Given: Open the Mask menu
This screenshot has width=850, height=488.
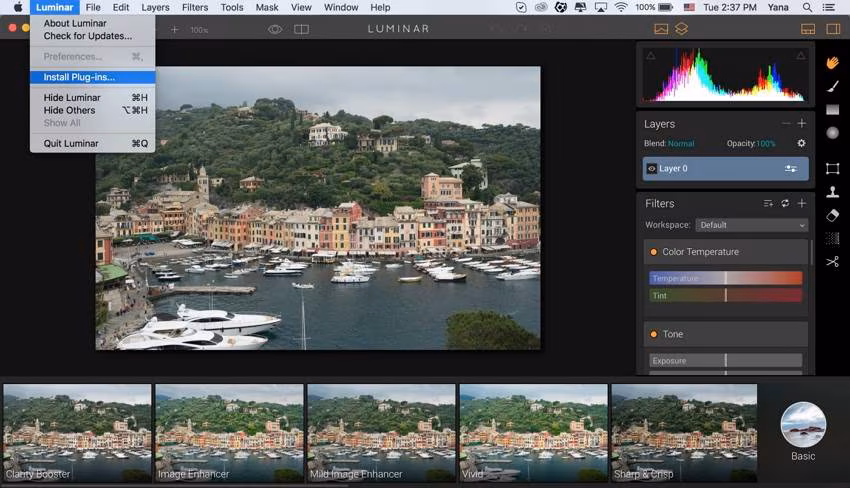Looking at the screenshot, I should pos(267,8).
